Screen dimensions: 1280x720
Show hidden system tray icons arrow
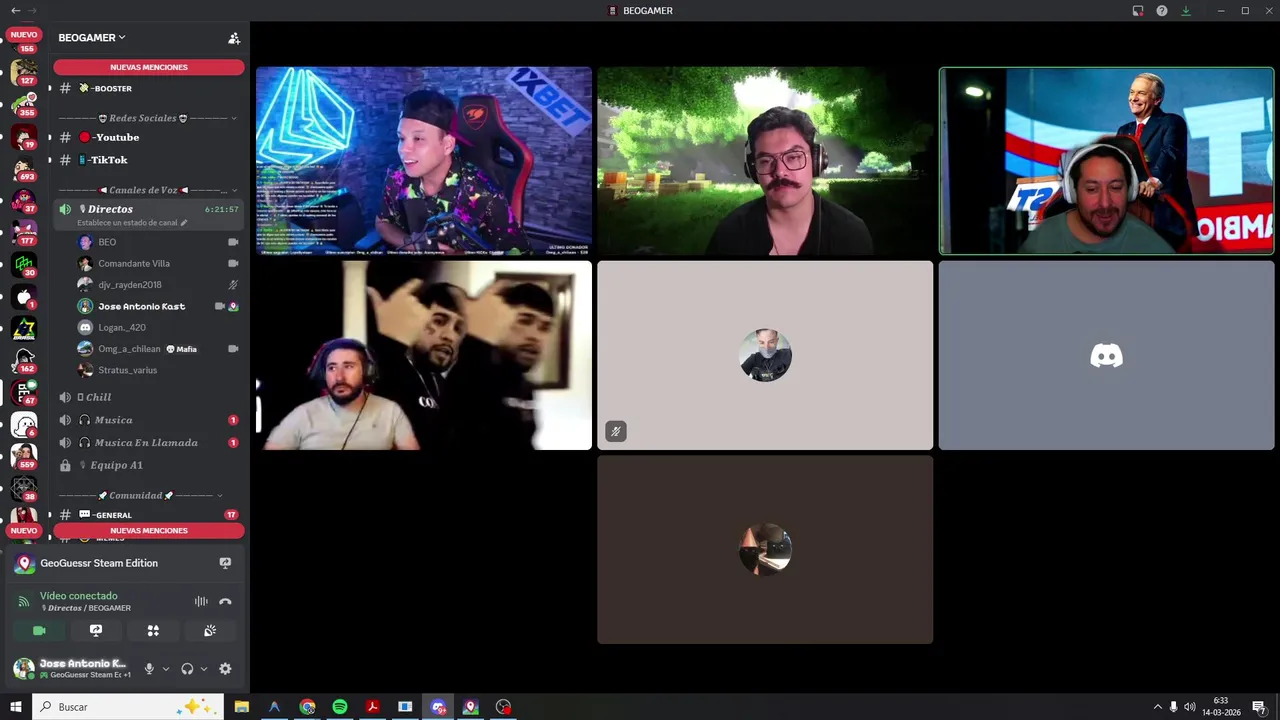coord(1158,707)
